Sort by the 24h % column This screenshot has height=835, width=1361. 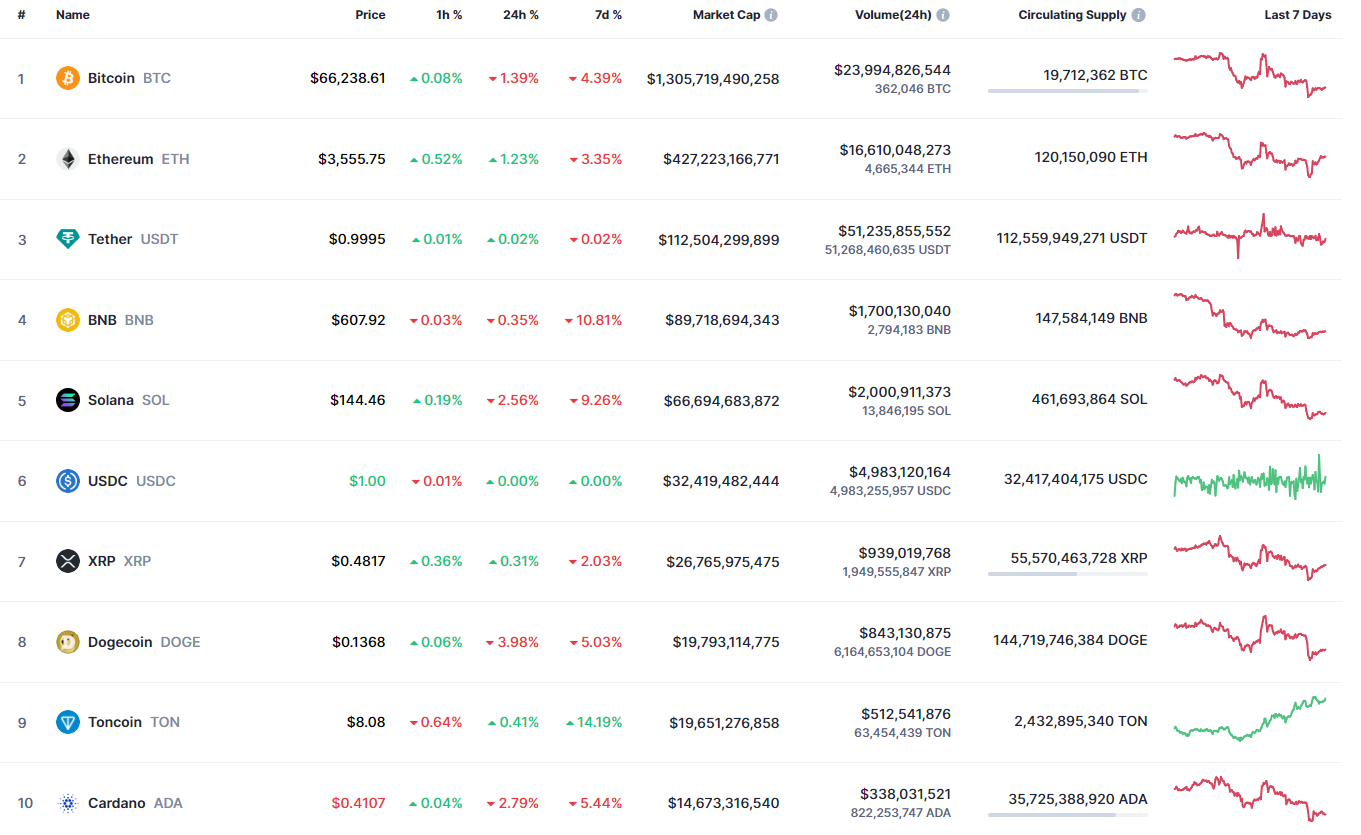(x=520, y=15)
